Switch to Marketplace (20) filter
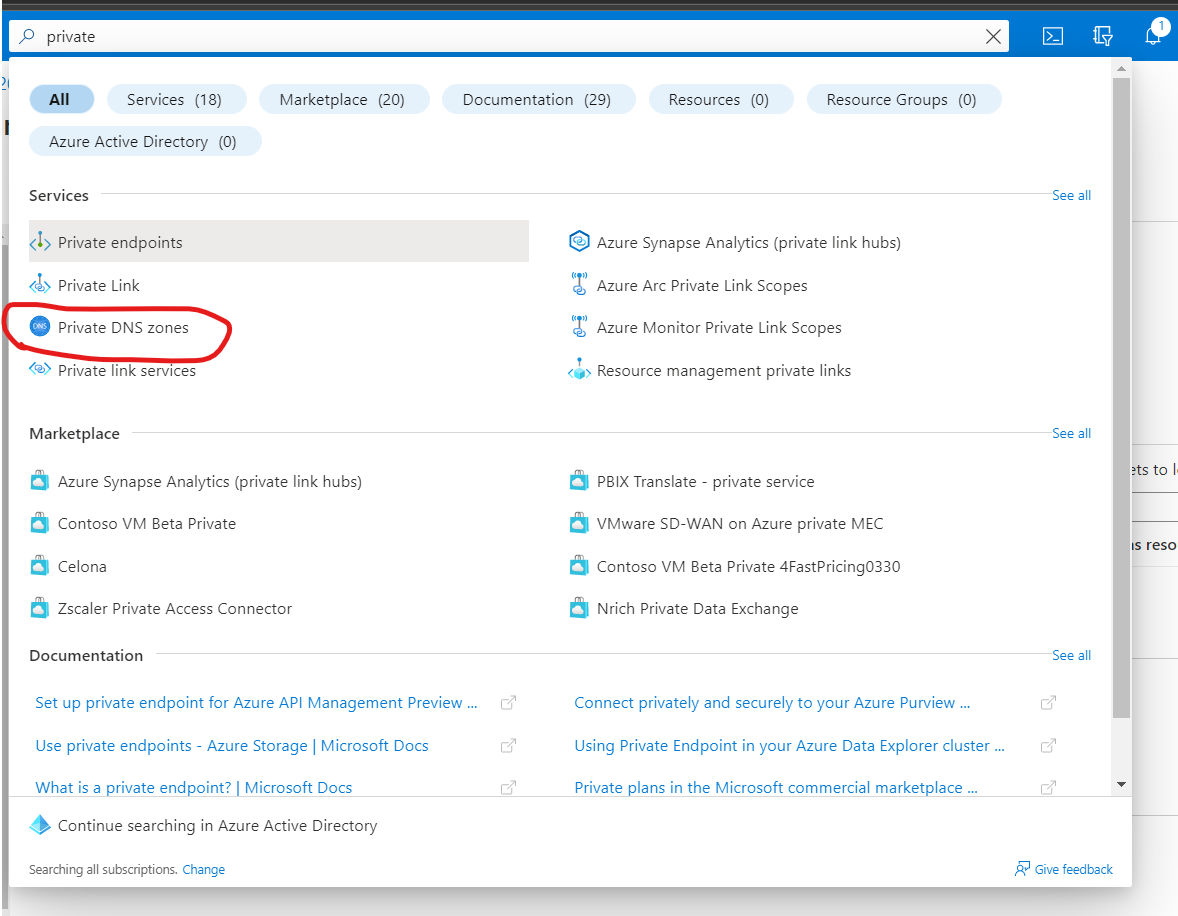This screenshot has width=1178, height=916. 343,100
